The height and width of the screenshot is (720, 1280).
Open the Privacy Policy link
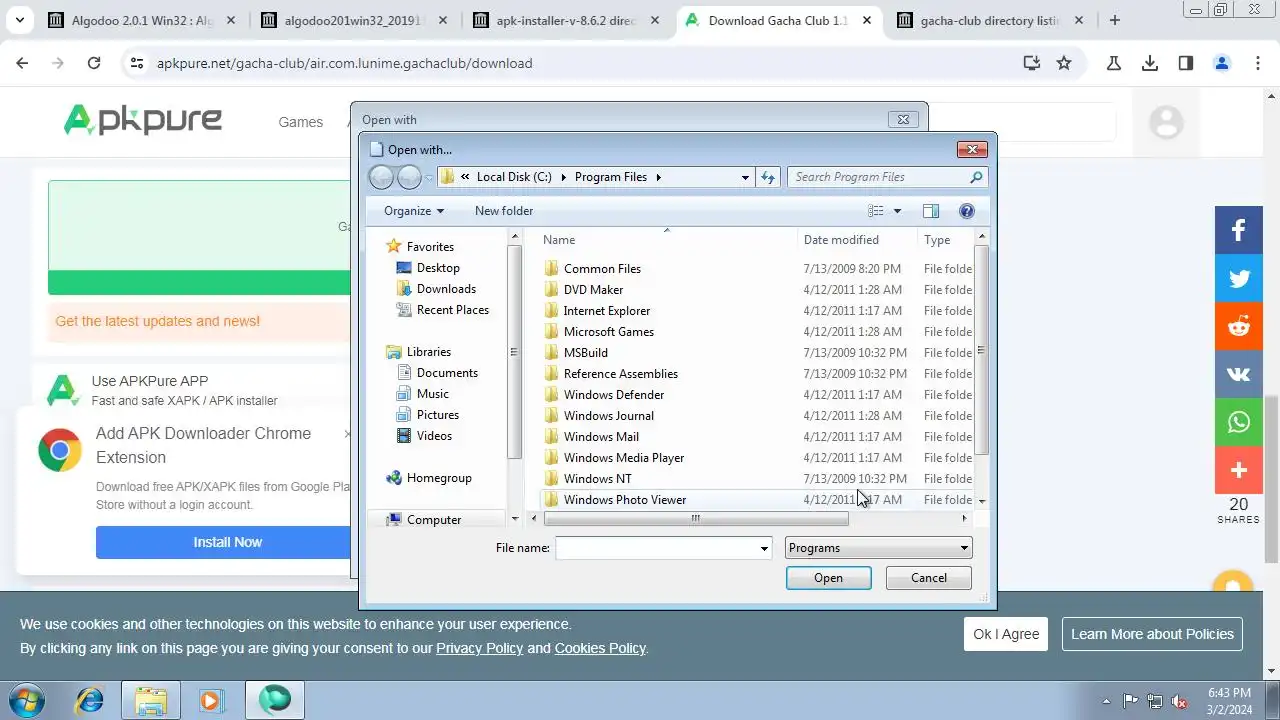(x=479, y=648)
